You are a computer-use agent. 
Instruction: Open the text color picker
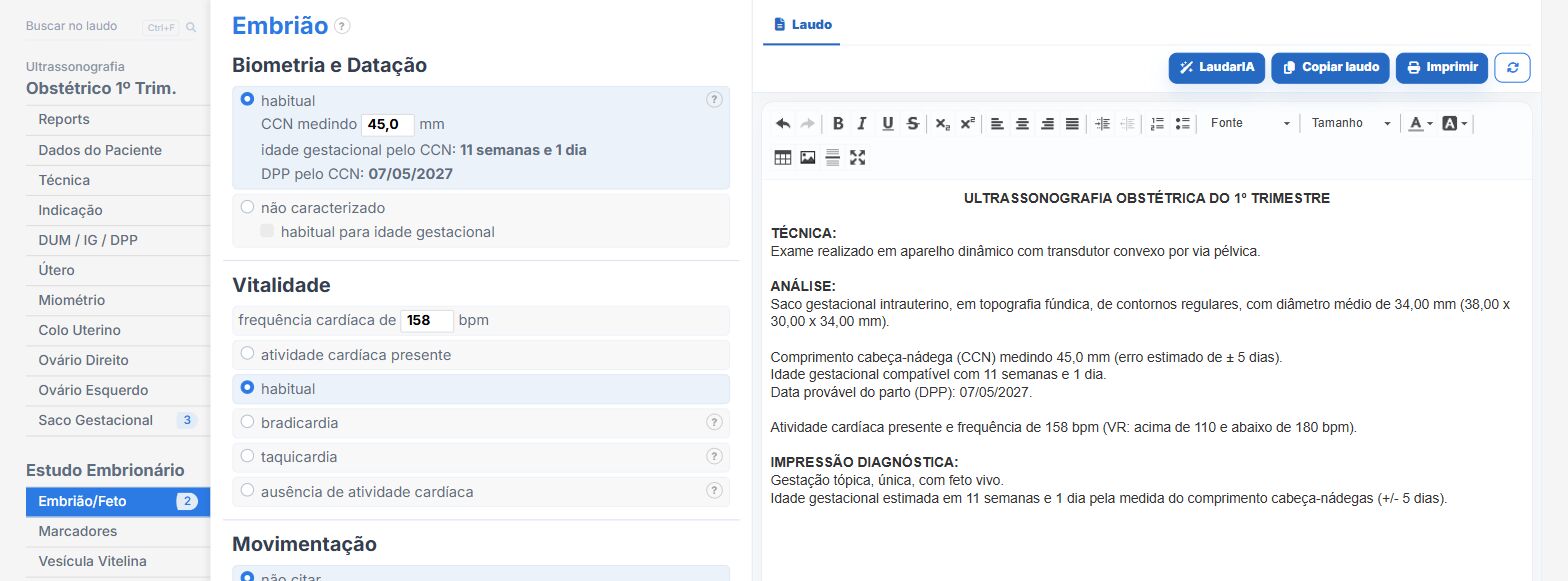tap(1420, 124)
